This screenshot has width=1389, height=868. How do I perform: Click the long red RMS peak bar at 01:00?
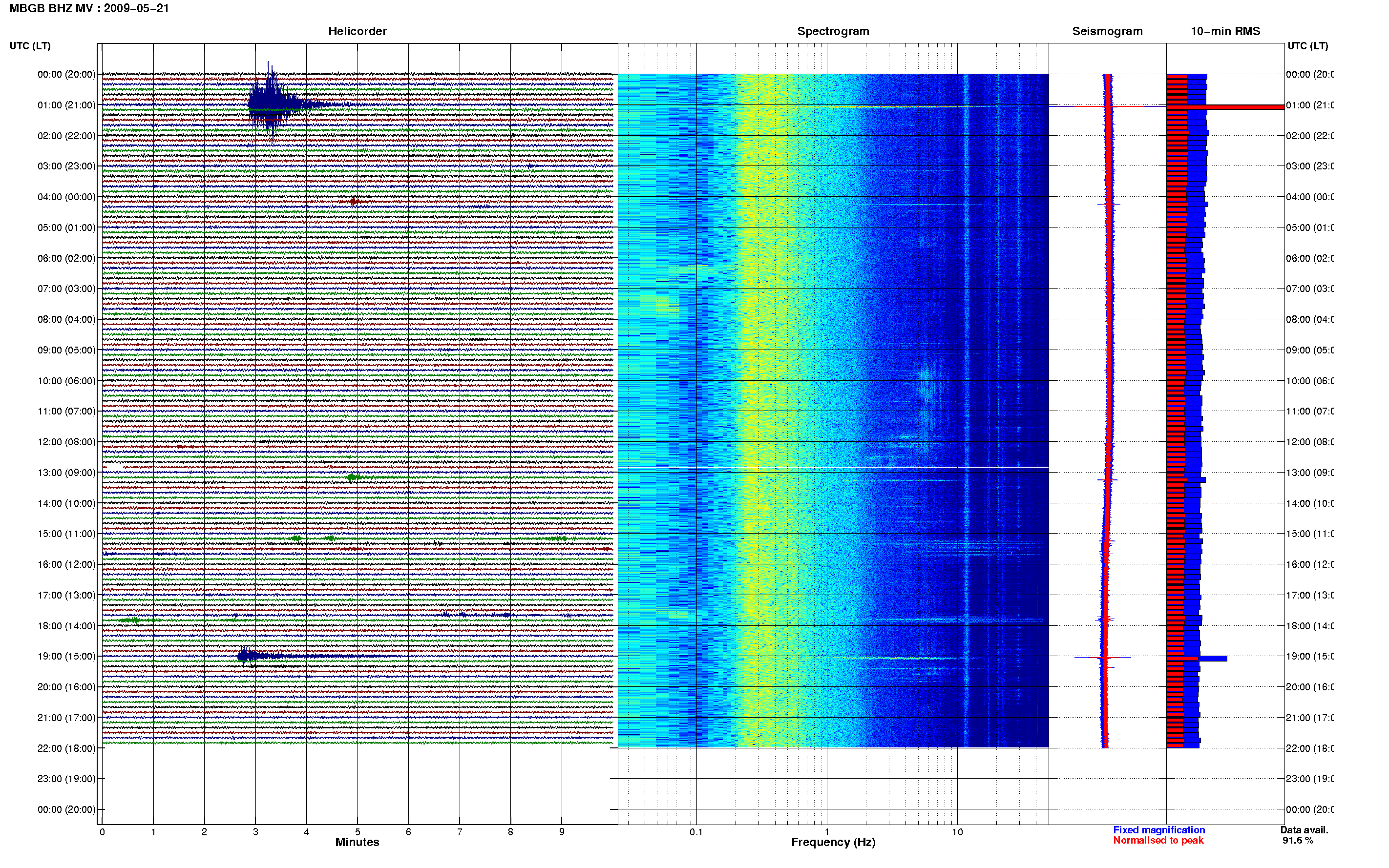(x=1225, y=107)
